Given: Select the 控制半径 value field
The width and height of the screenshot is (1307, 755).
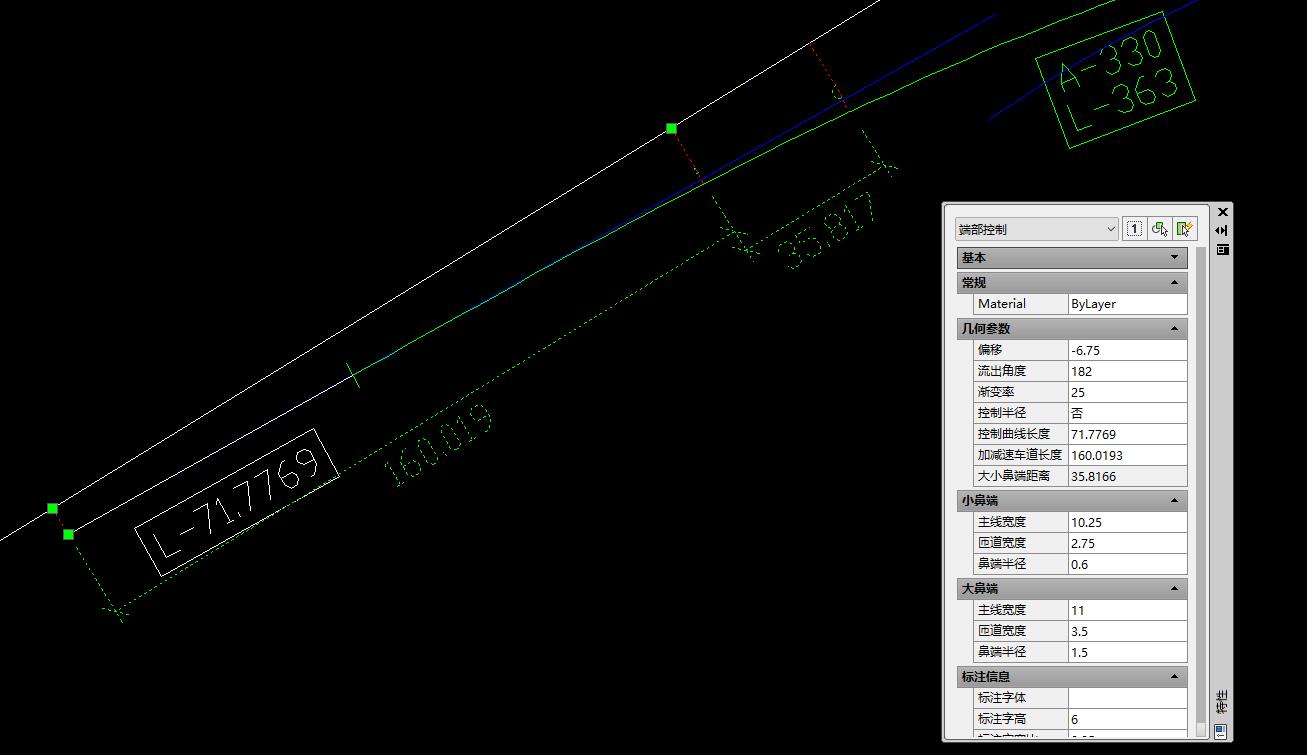Looking at the screenshot, I should point(1127,413).
